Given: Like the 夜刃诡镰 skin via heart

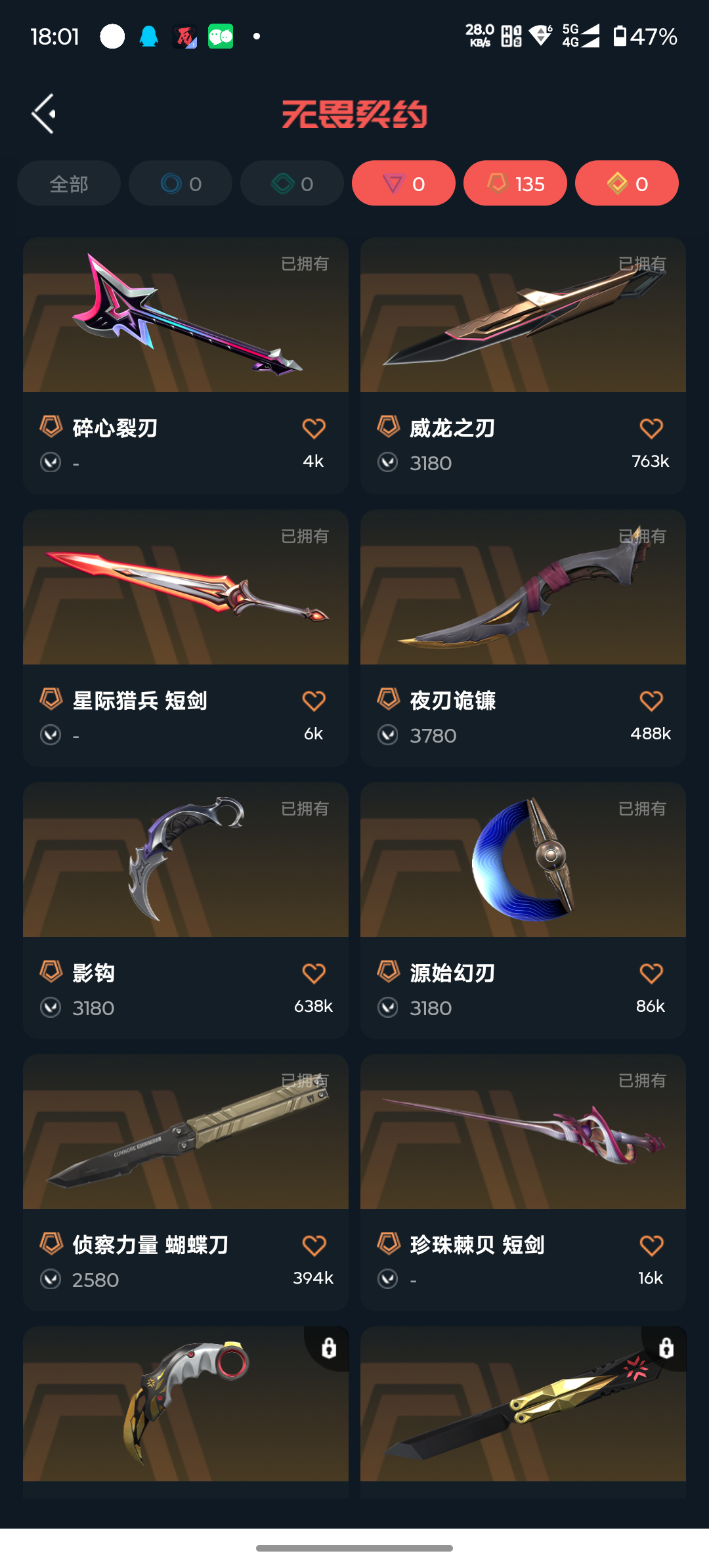Looking at the screenshot, I should click(651, 701).
